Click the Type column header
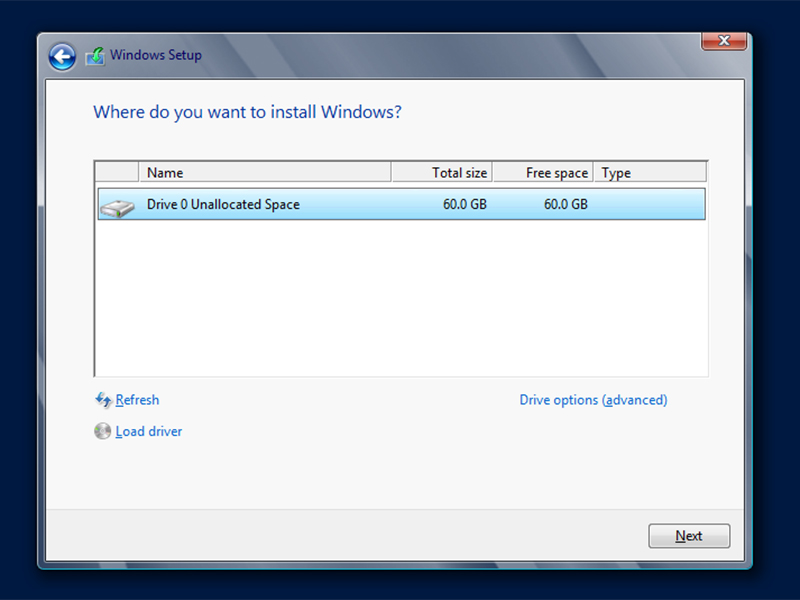 pyautogui.click(x=650, y=172)
